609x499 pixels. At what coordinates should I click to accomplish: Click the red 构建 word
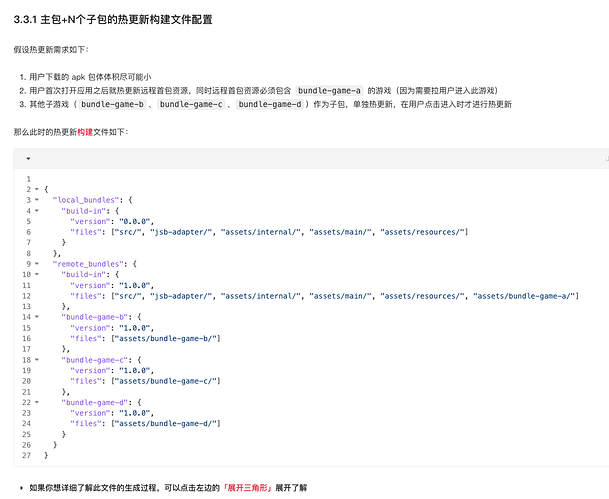point(85,132)
